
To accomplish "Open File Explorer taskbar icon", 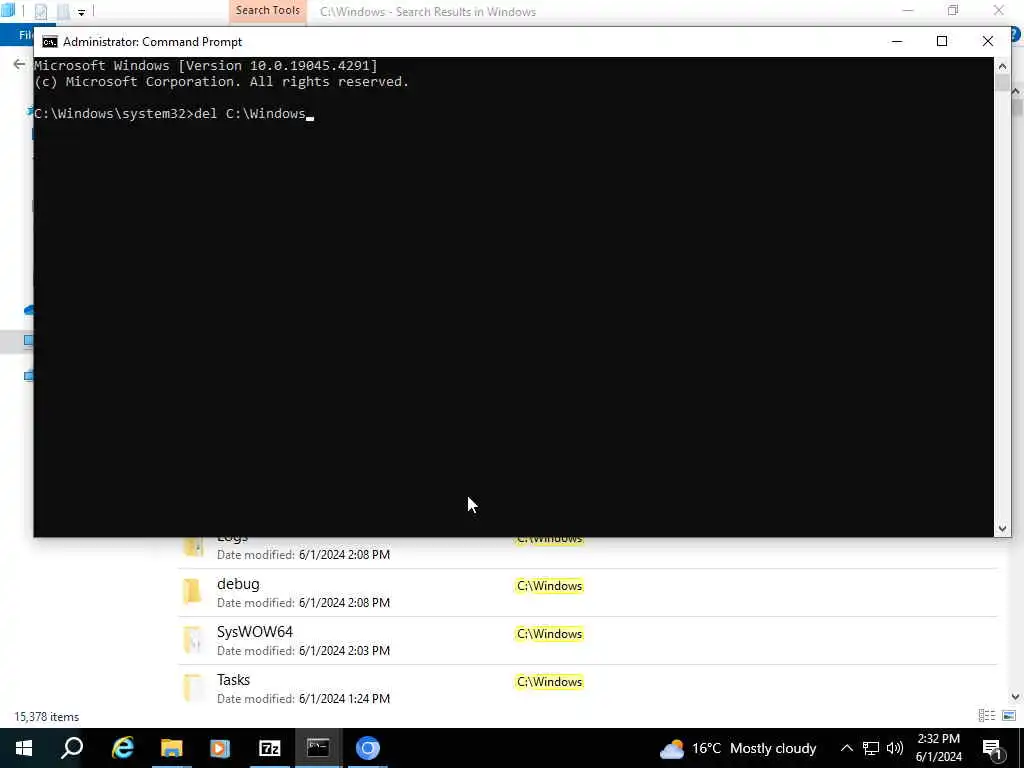I will [171, 748].
